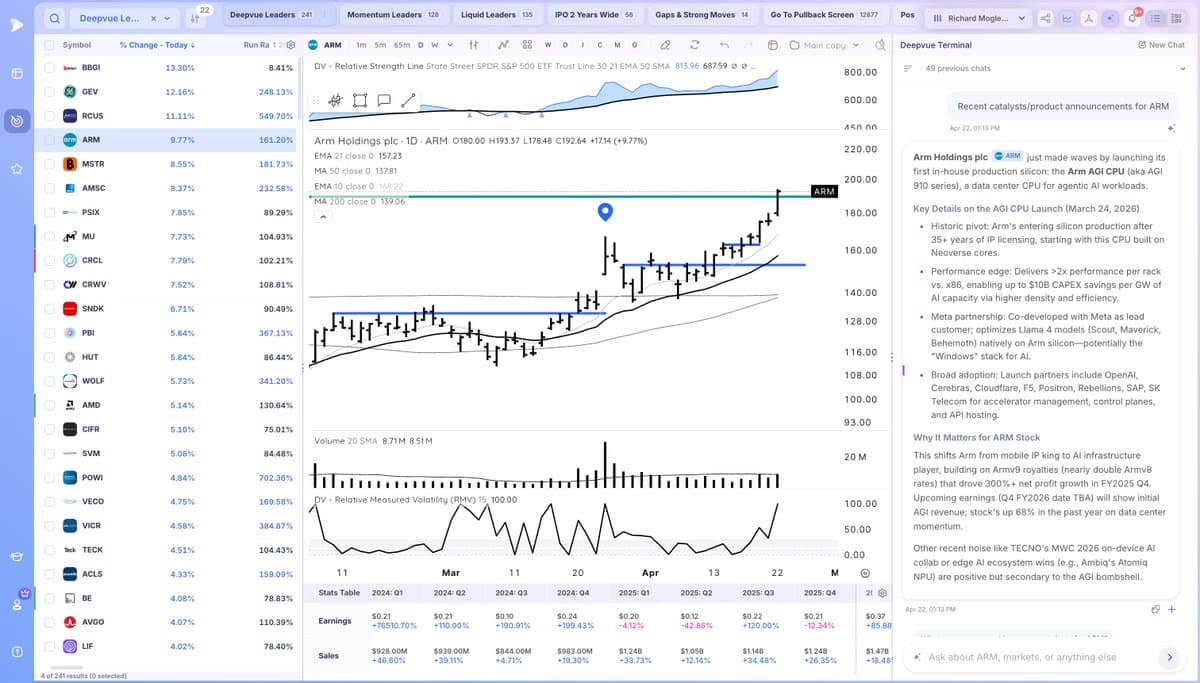
Task: Open the Main copy layout dropdown
Action: click(826, 45)
